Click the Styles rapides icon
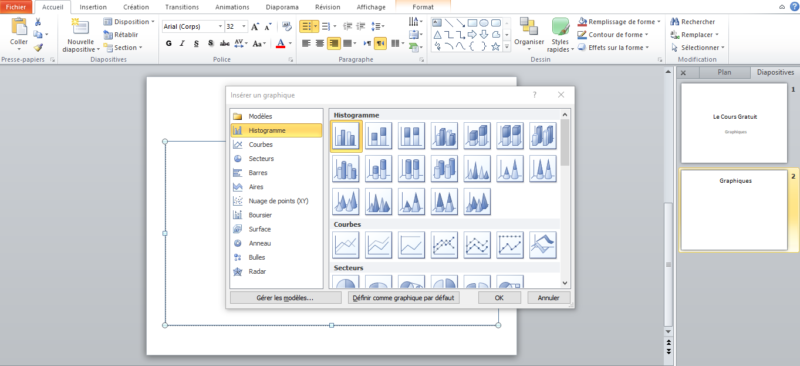800x366 pixels. point(561,27)
